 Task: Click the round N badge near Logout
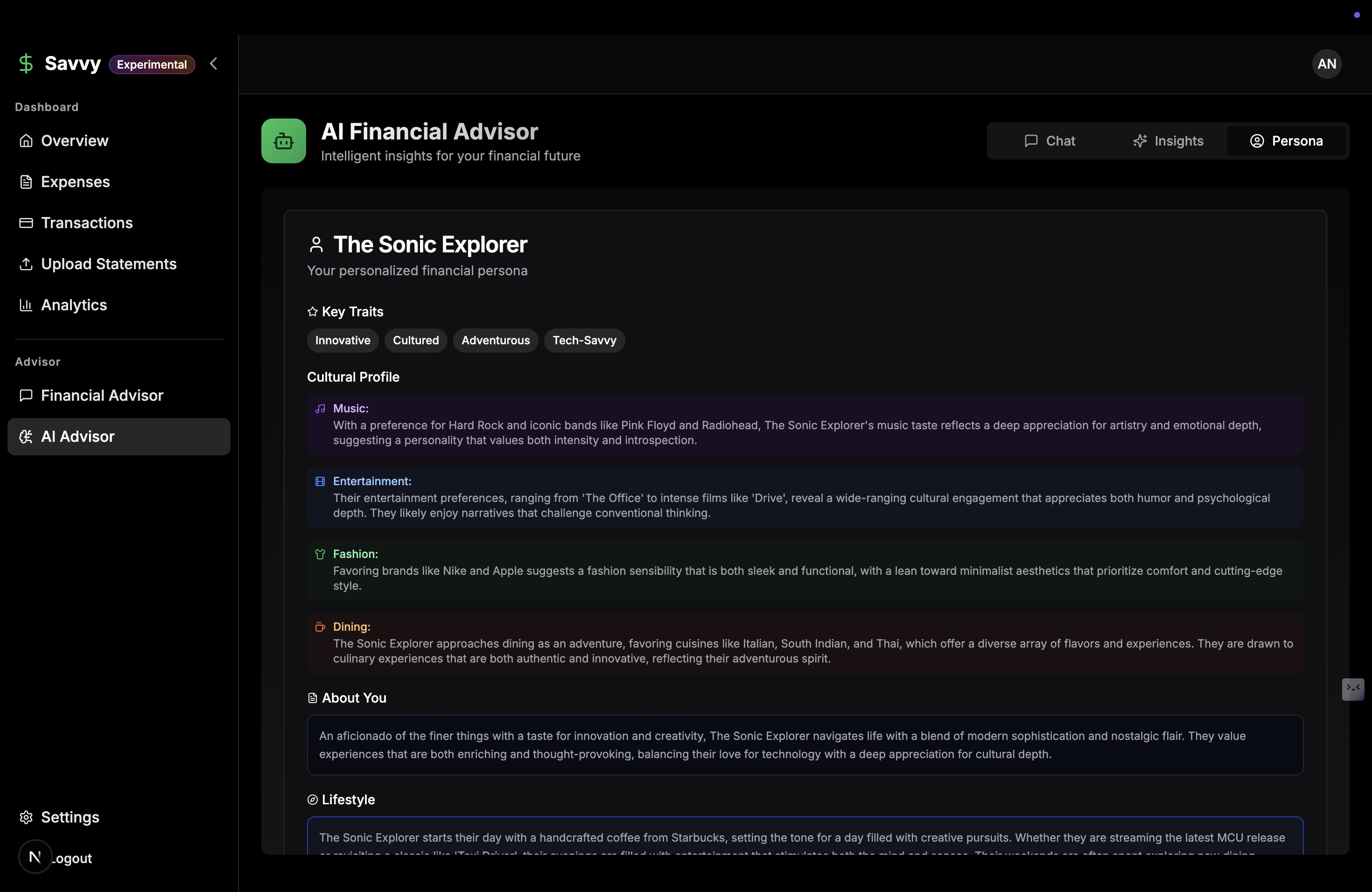click(x=35, y=856)
